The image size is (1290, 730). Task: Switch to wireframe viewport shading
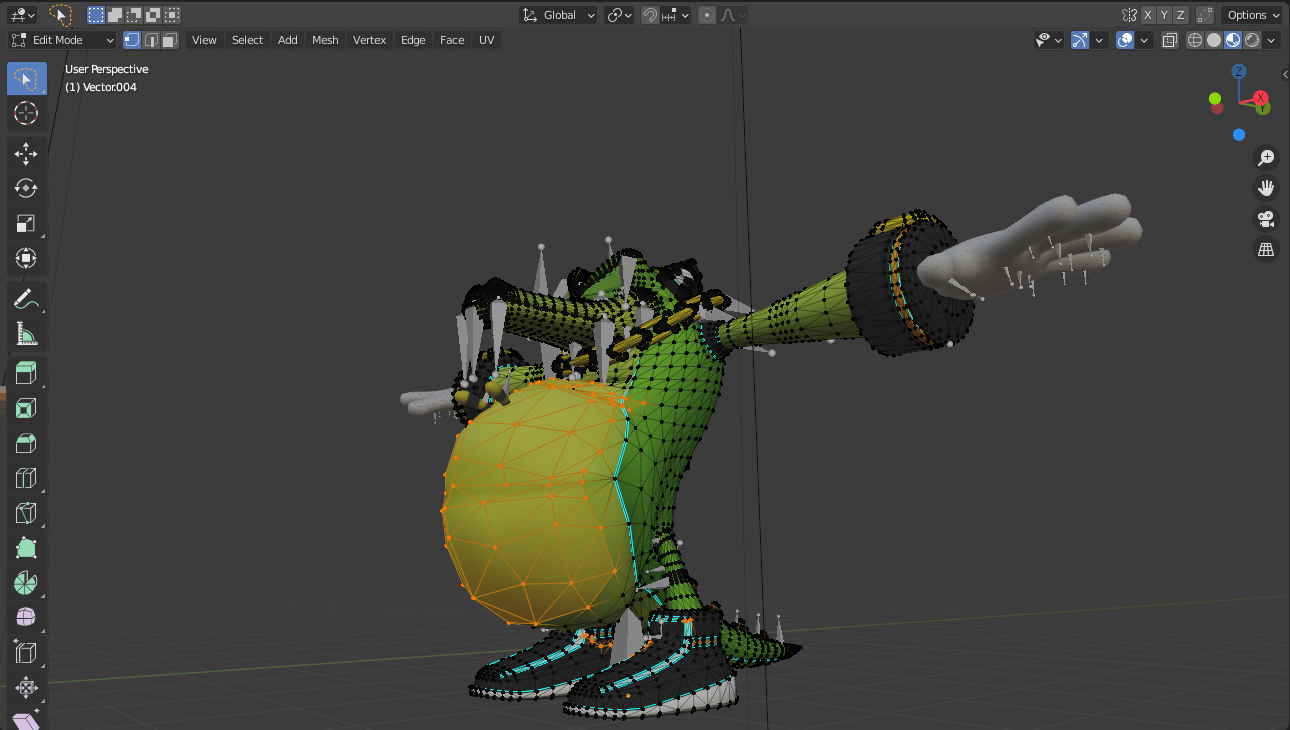(x=1195, y=40)
